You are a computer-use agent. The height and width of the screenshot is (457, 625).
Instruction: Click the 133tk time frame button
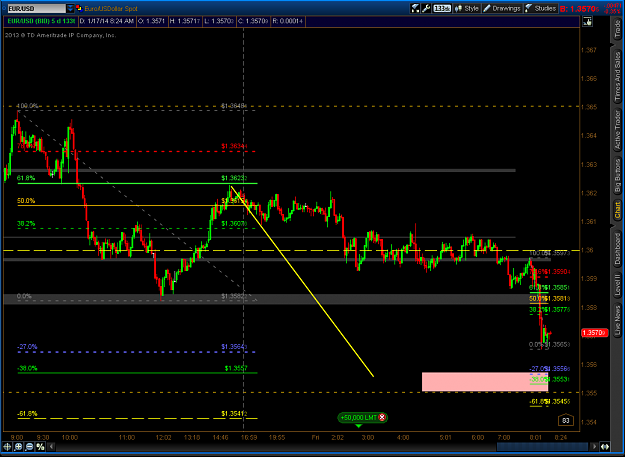point(442,8)
